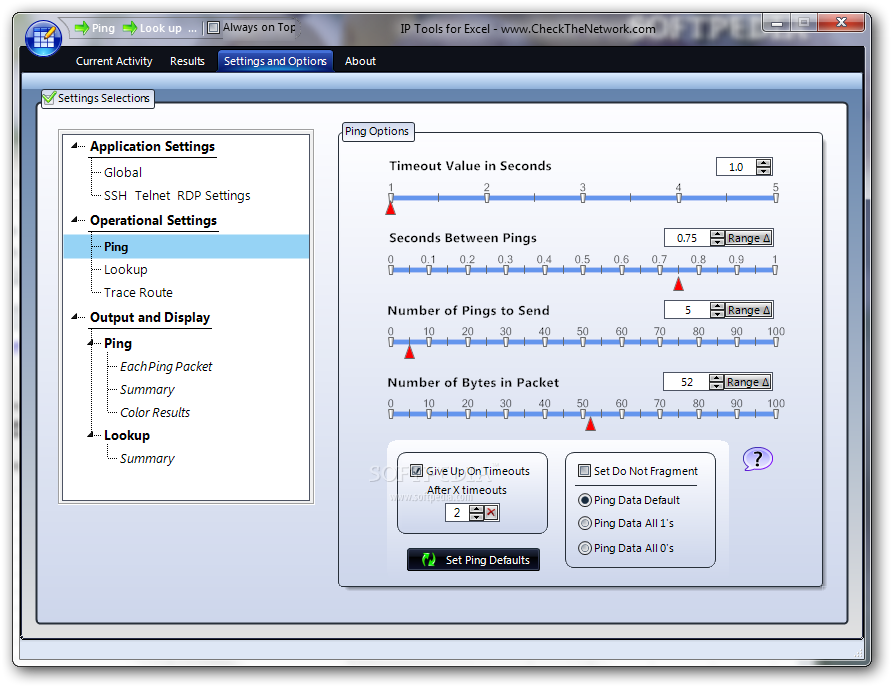This screenshot has width=892, height=687.
Task: Click Set Ping Defaults button
Action: point(473,560)
